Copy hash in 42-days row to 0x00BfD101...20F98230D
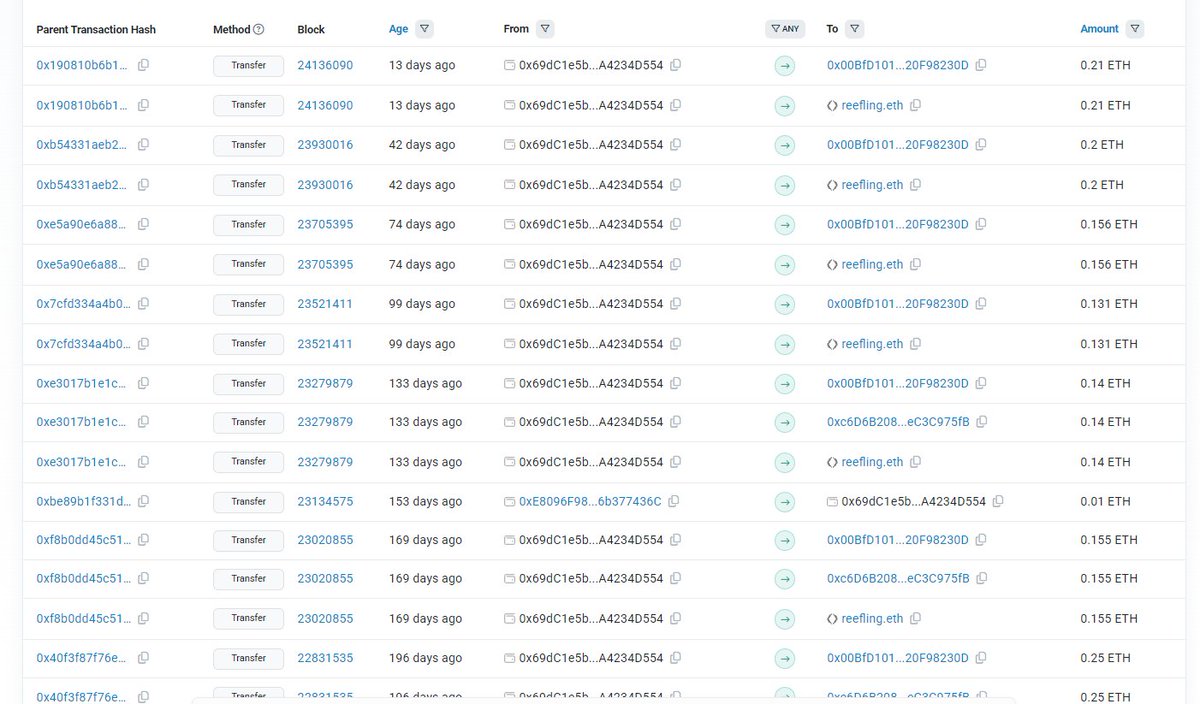Viewport: 1200px width, 704px height. coord(143,145)
